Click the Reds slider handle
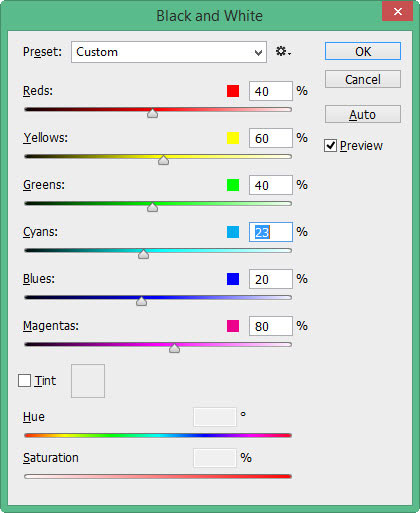This screenshot has width=420, height=513. click(x=153, y=113)
